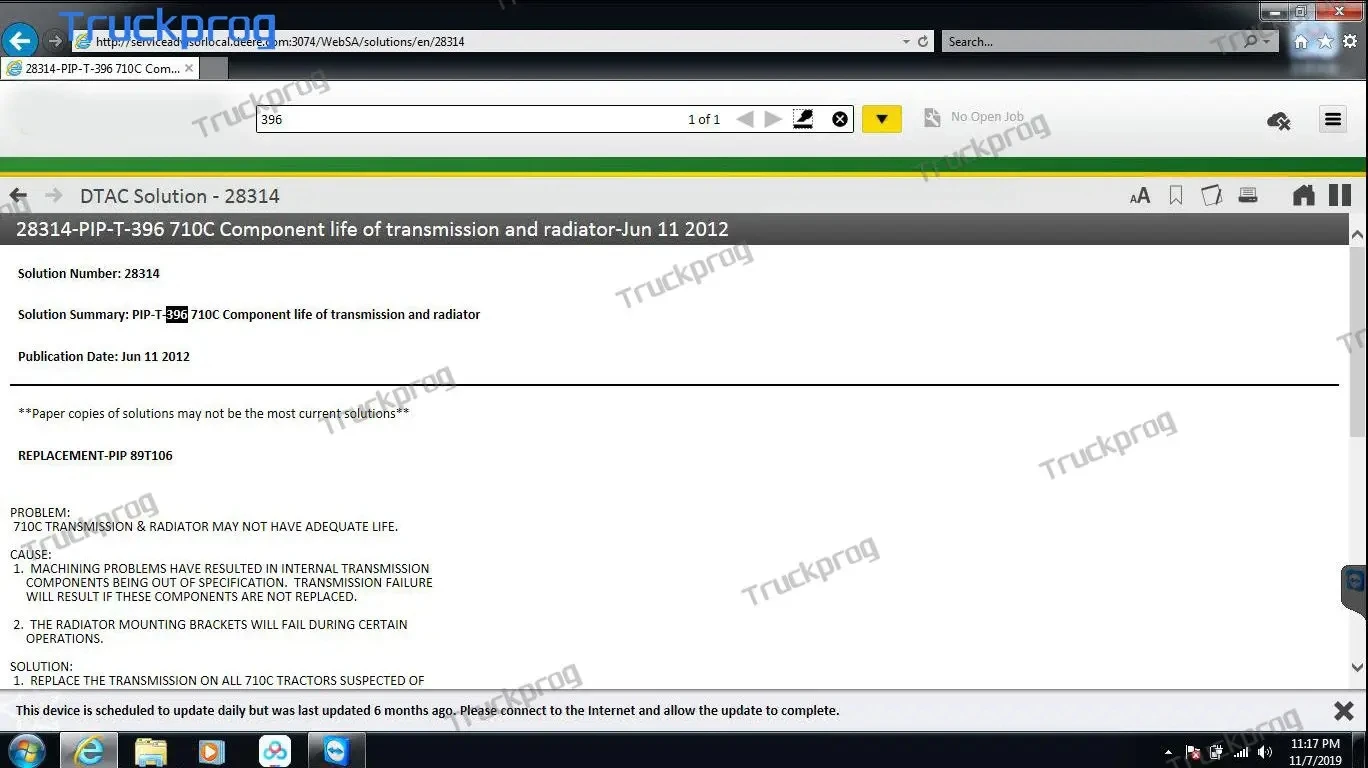
Task: Open the notes icon in document toolbar
Action: pos(1211,196)
